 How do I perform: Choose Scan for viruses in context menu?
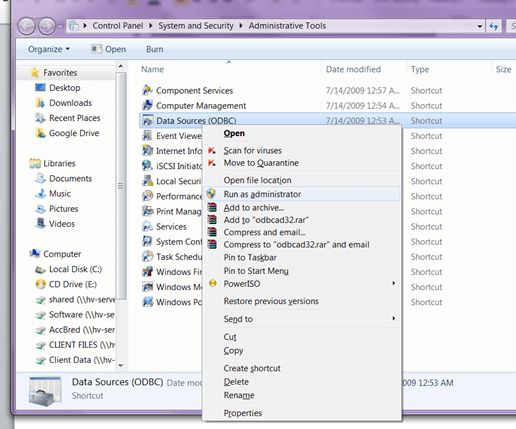[302, 151]
